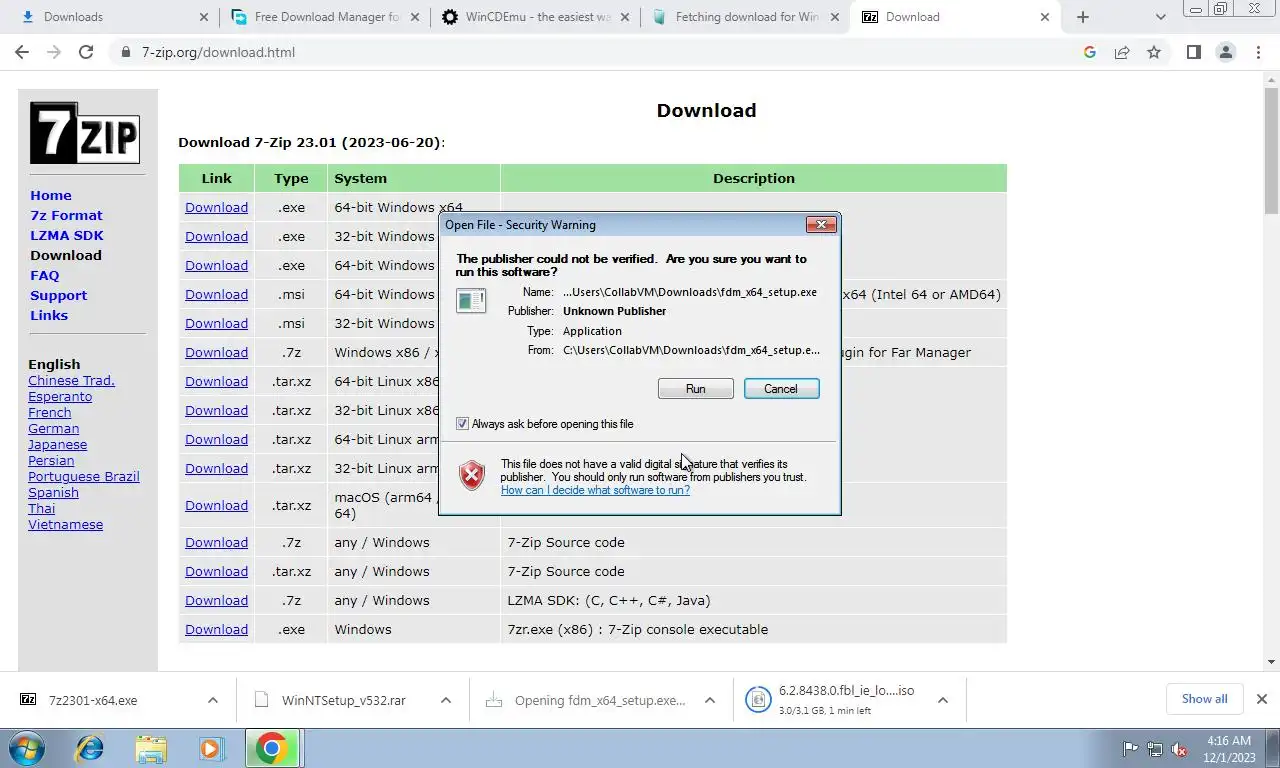1280x768 pixels.
Task: Close the Downloads tab
Action: (204, 17)
